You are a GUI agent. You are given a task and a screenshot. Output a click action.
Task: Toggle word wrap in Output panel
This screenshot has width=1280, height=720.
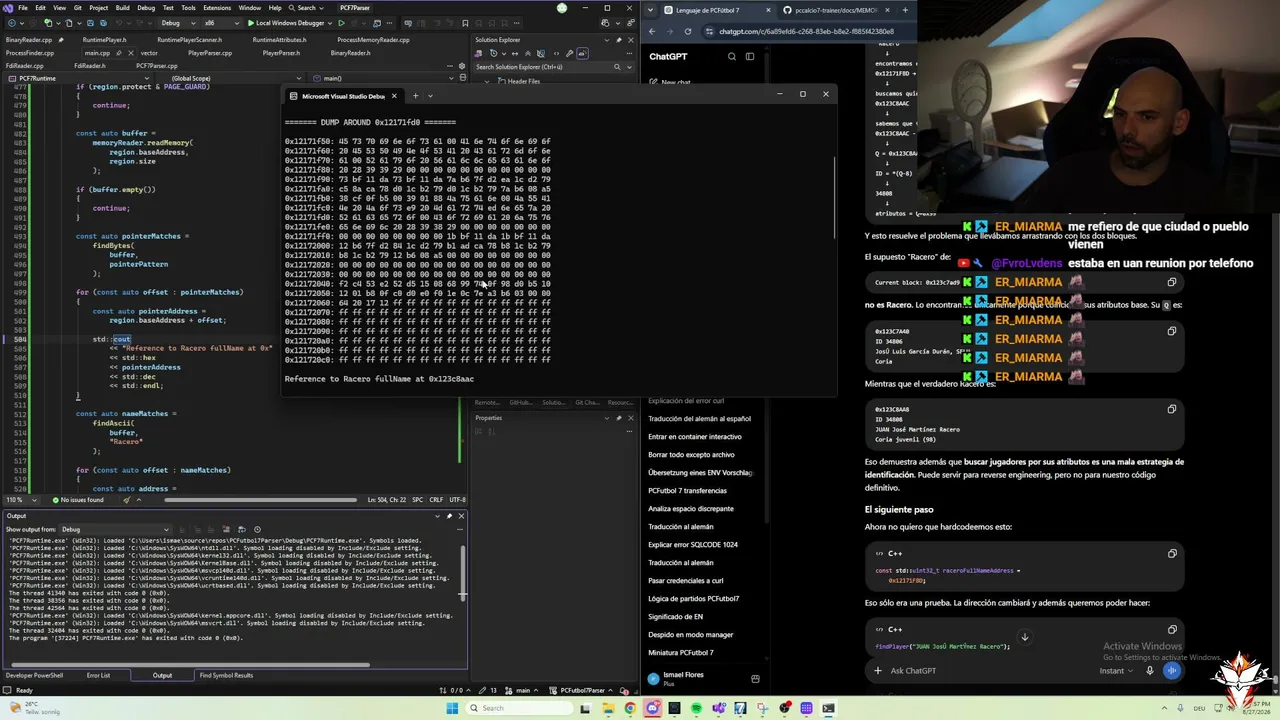(x=241, y=529)
